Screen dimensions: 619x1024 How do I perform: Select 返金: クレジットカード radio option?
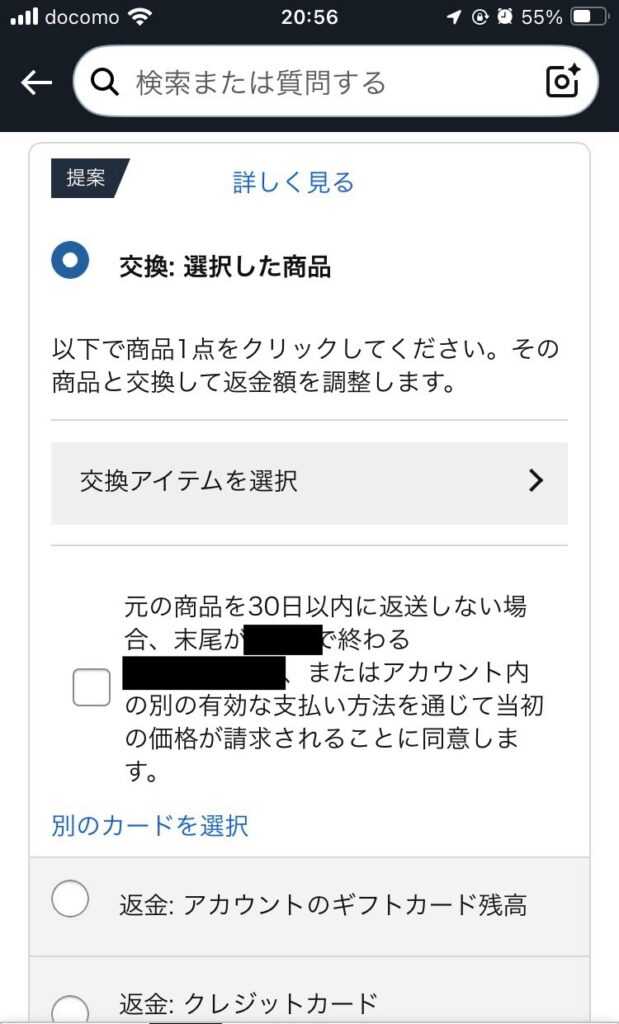70,1008
